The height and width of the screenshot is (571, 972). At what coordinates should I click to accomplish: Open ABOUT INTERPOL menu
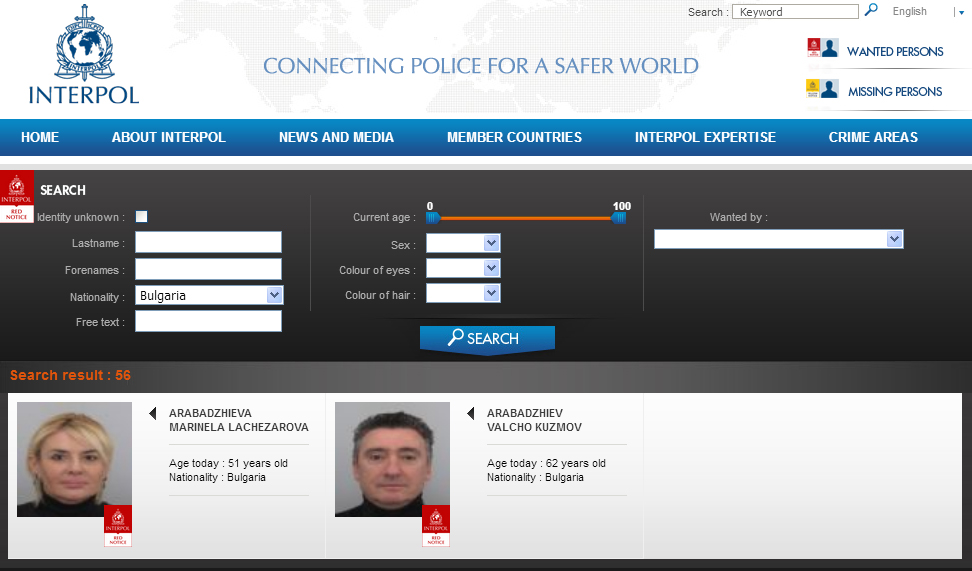(169, 138)
